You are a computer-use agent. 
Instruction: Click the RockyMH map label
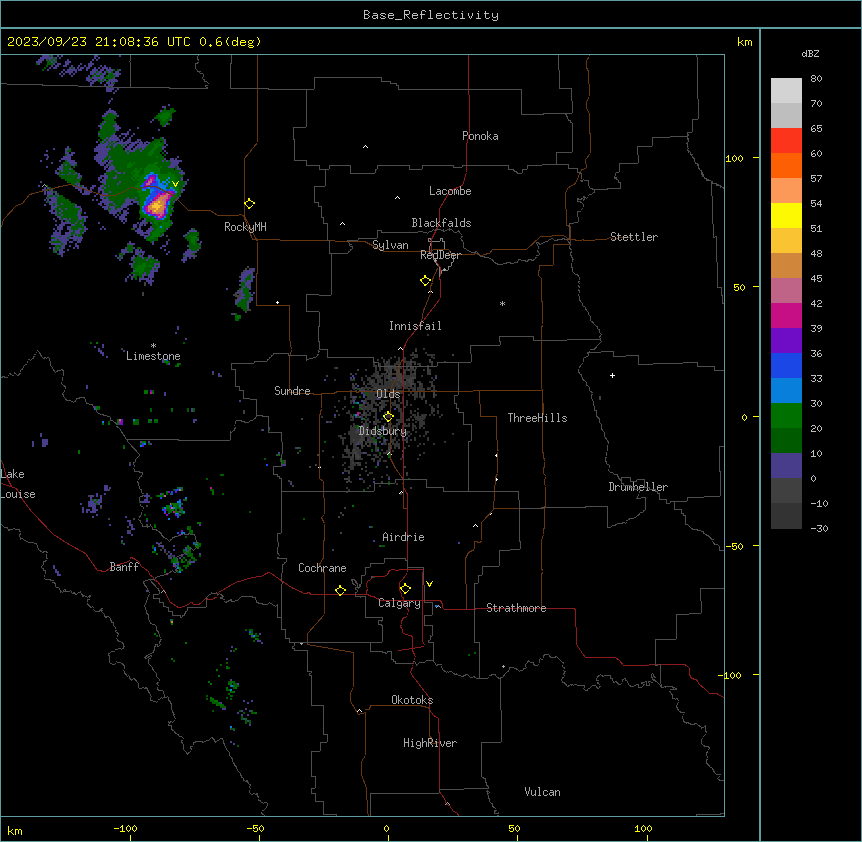pyautogui.click(x=245, y=227)
